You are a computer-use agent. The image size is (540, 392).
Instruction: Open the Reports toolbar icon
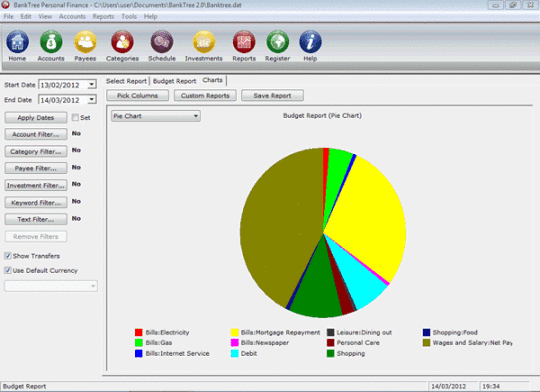pyautogui.click(x=244, y=41)
